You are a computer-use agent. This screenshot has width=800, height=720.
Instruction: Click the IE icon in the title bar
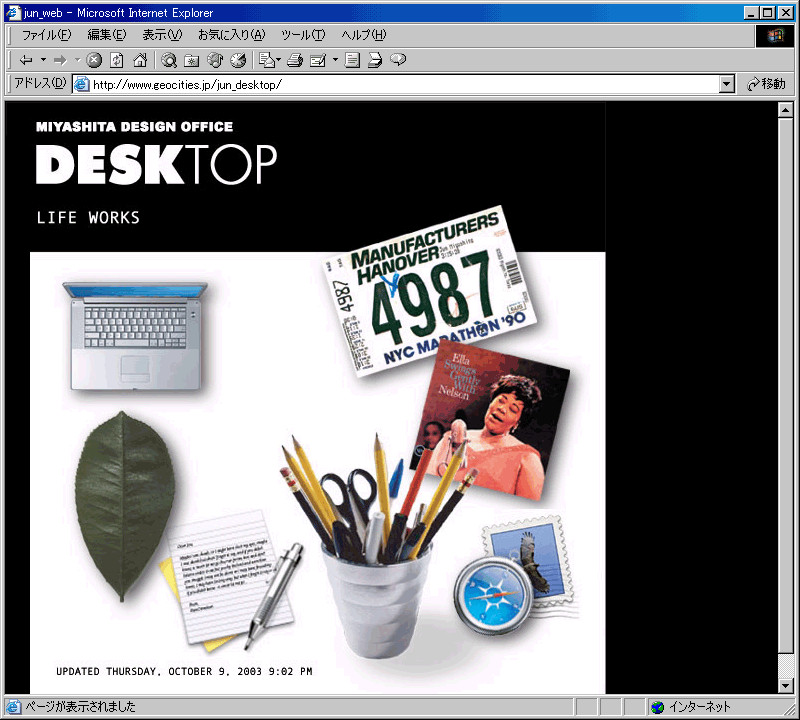(x=13, y=12)
